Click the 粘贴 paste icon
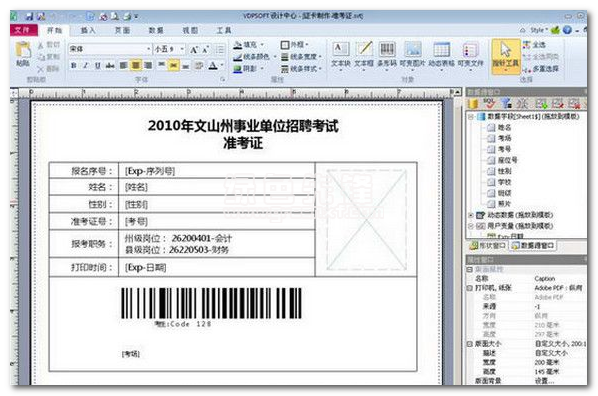 pos(23,54)
